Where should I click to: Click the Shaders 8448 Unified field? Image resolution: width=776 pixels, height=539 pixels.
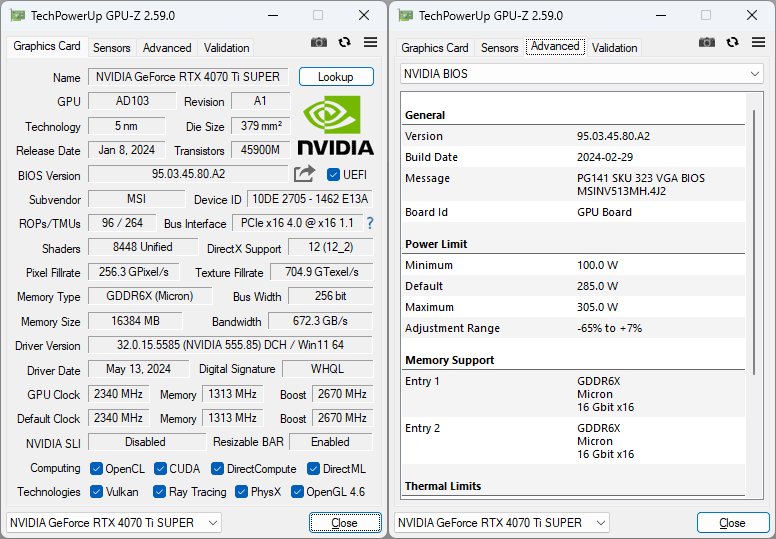coord(143,247)
